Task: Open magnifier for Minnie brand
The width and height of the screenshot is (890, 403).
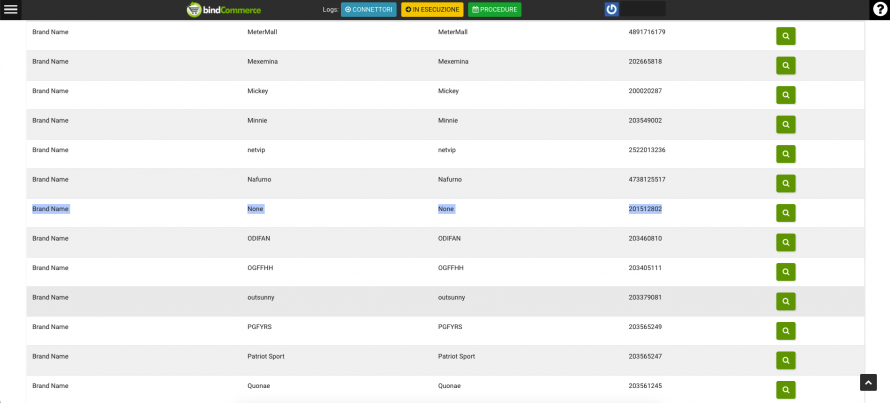Action: (786, 124)
